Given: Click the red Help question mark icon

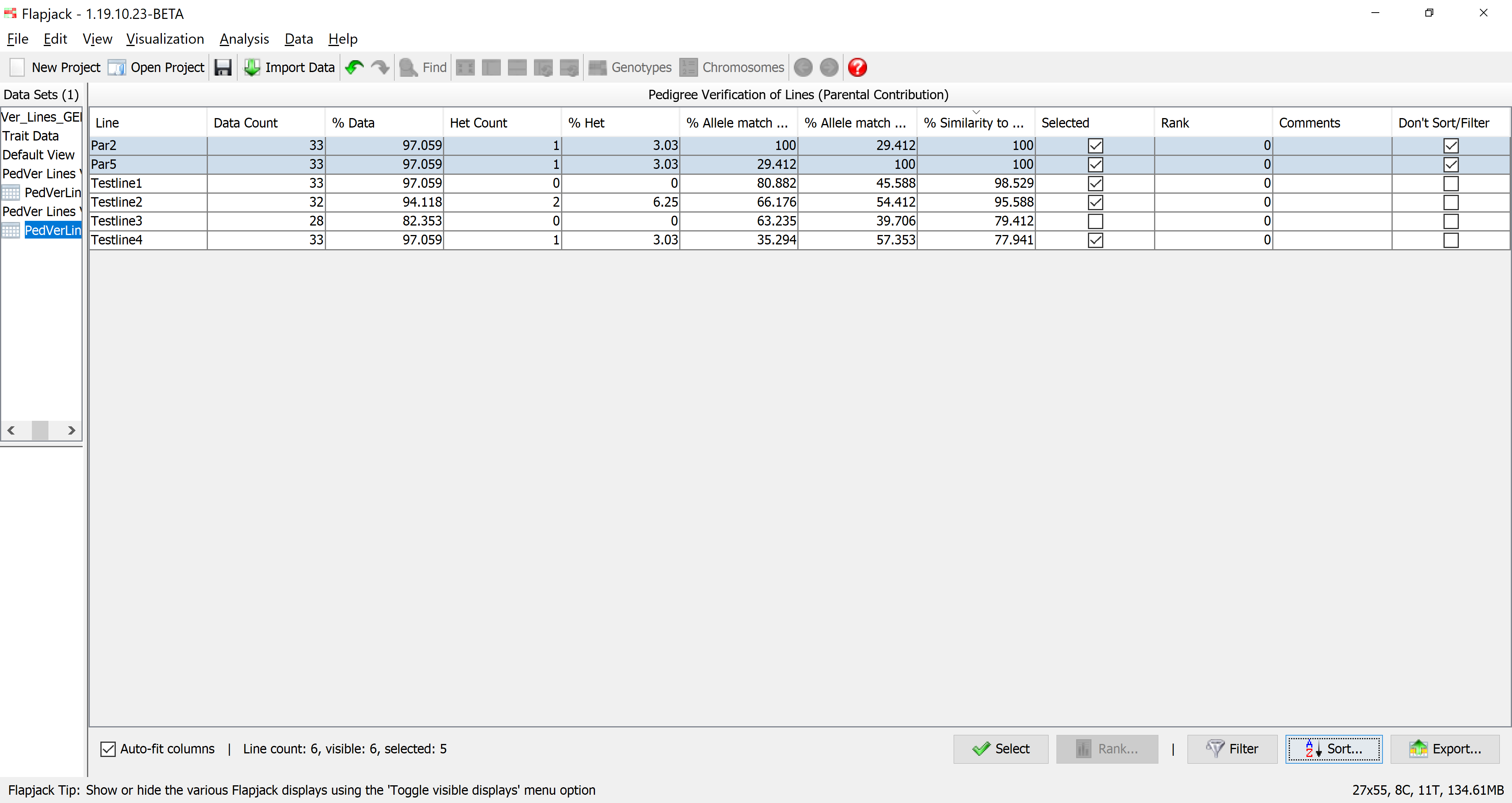Looking at the screenshot, I should 858,67.
